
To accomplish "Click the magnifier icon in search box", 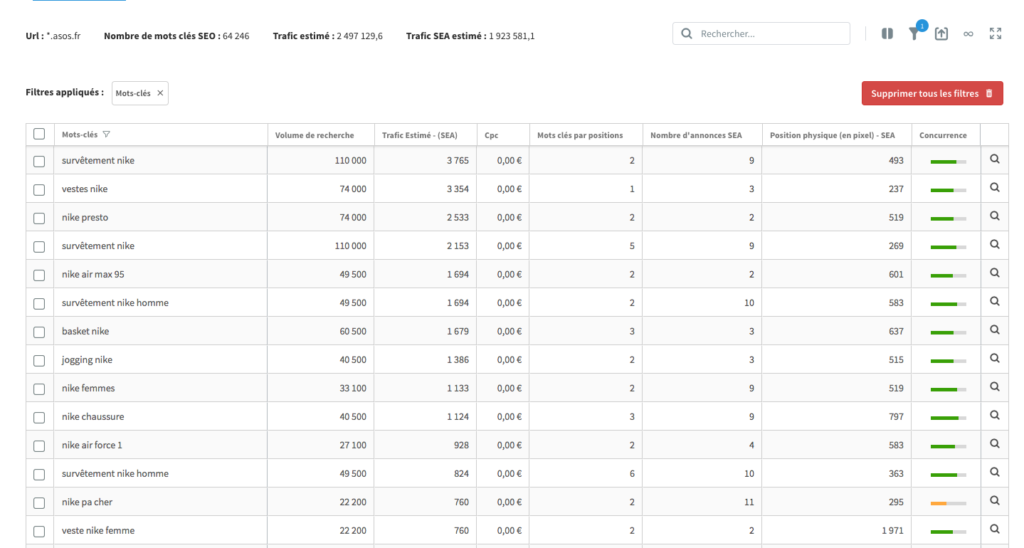I will 686,33.
